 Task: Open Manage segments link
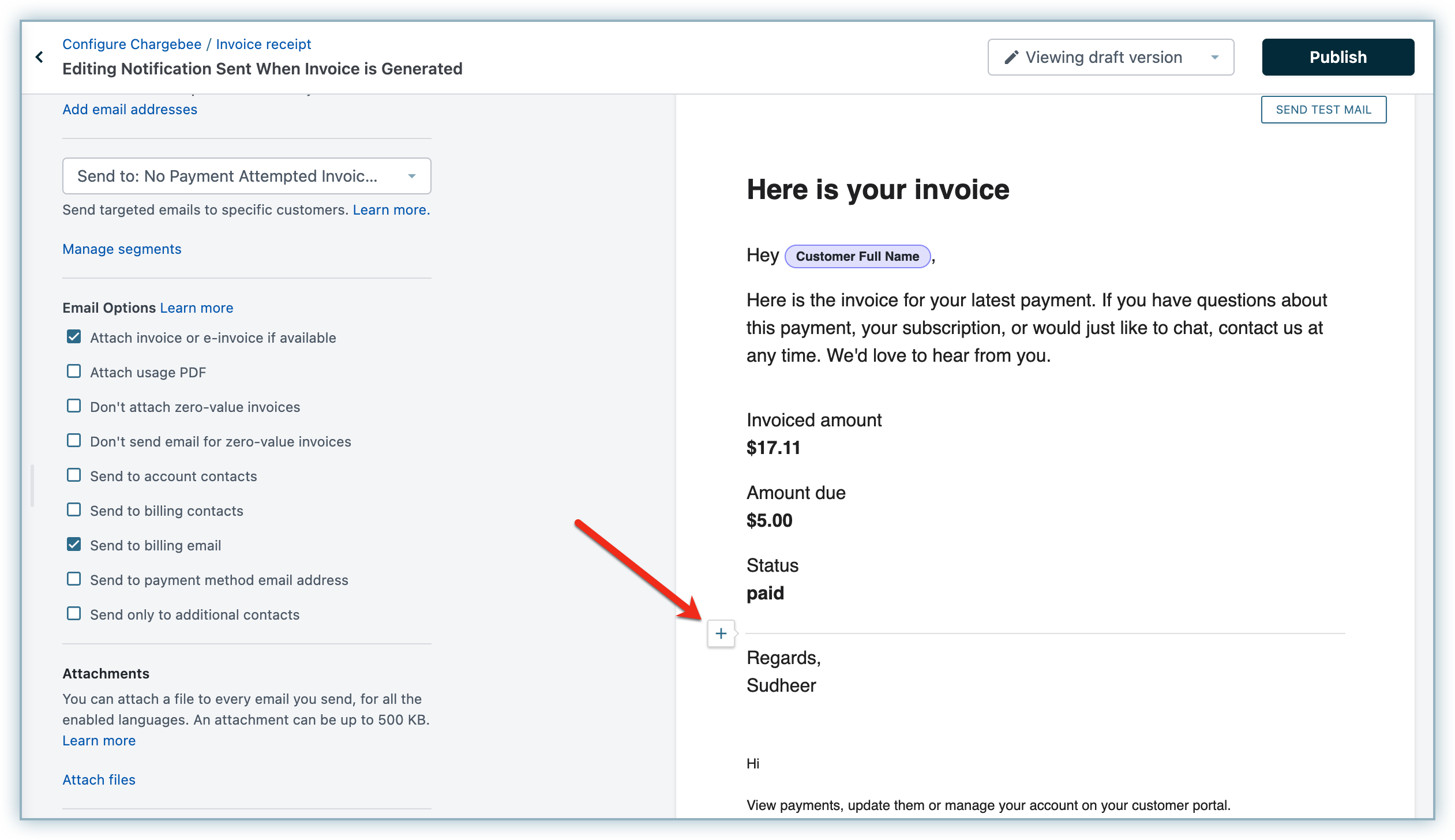(x=121, y=249)
